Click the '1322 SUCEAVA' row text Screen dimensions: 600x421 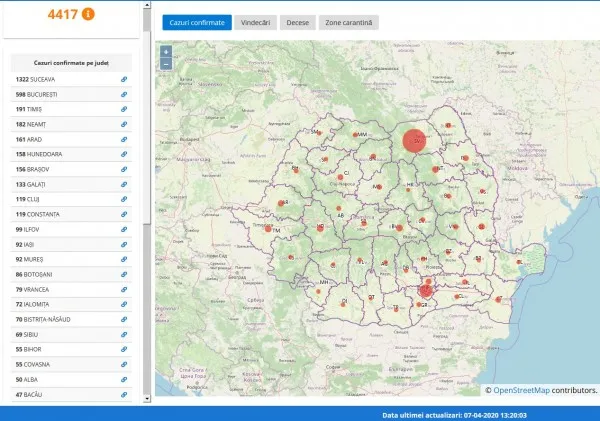[35, 79]
